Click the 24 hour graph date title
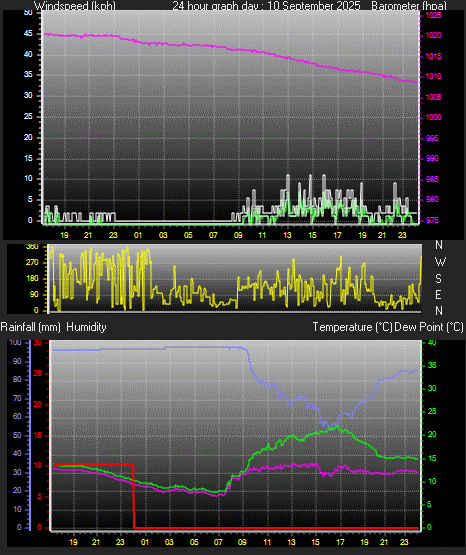Viewport: 466px width, 555px height. [x=266, y=5]
